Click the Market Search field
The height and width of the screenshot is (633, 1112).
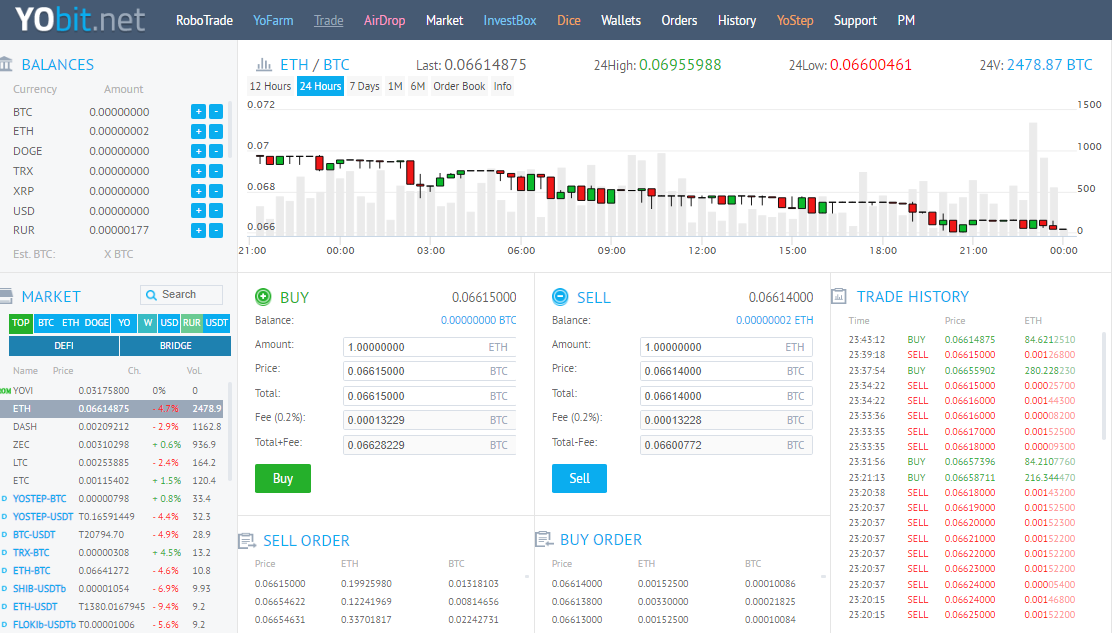[x=182, y=295]
